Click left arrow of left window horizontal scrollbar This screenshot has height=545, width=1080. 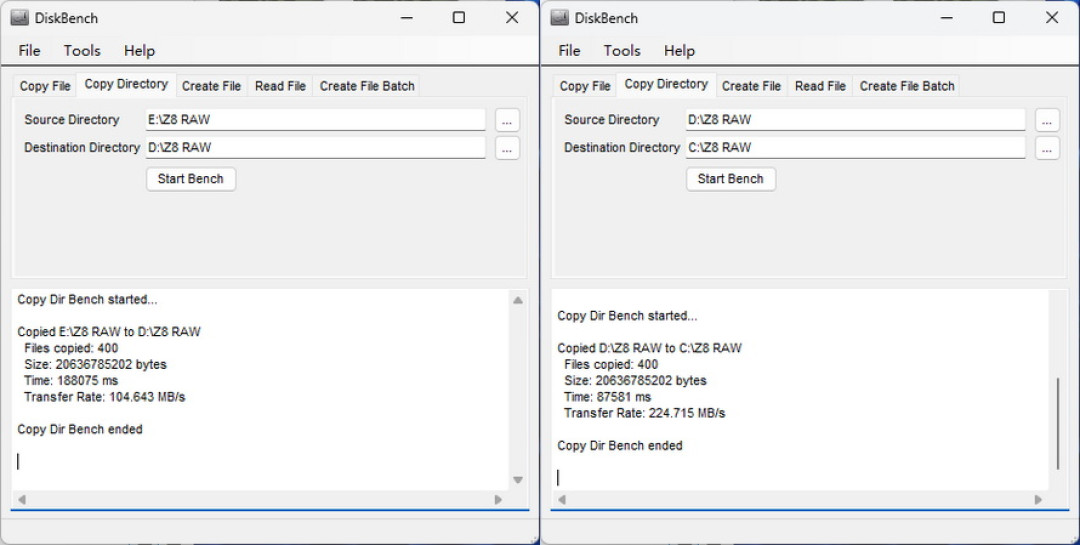point(21,500)
